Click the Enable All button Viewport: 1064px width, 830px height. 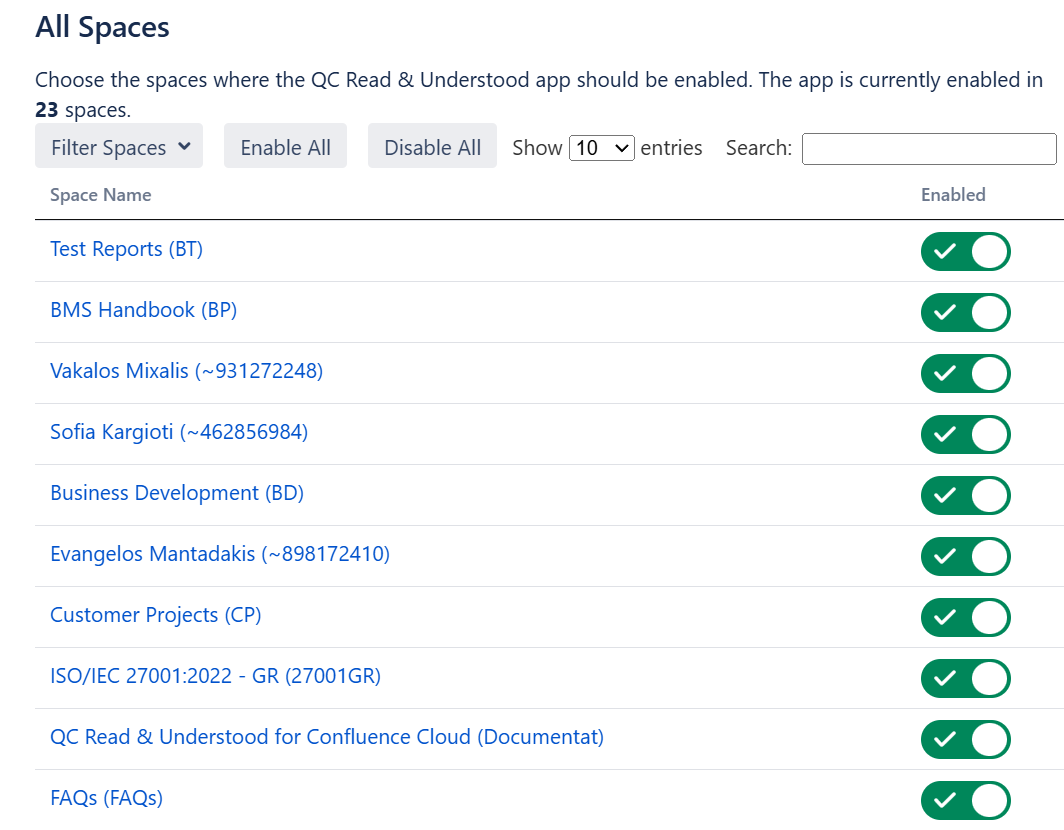(x=285, y=147)
